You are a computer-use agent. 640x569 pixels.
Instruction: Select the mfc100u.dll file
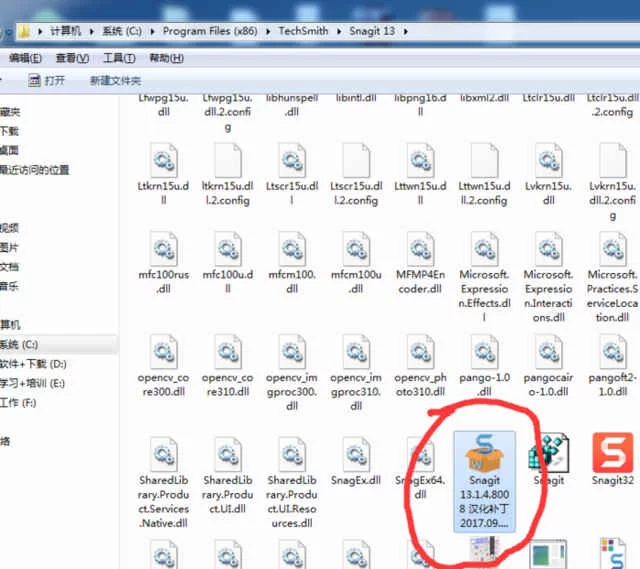[x=228, y=263]
